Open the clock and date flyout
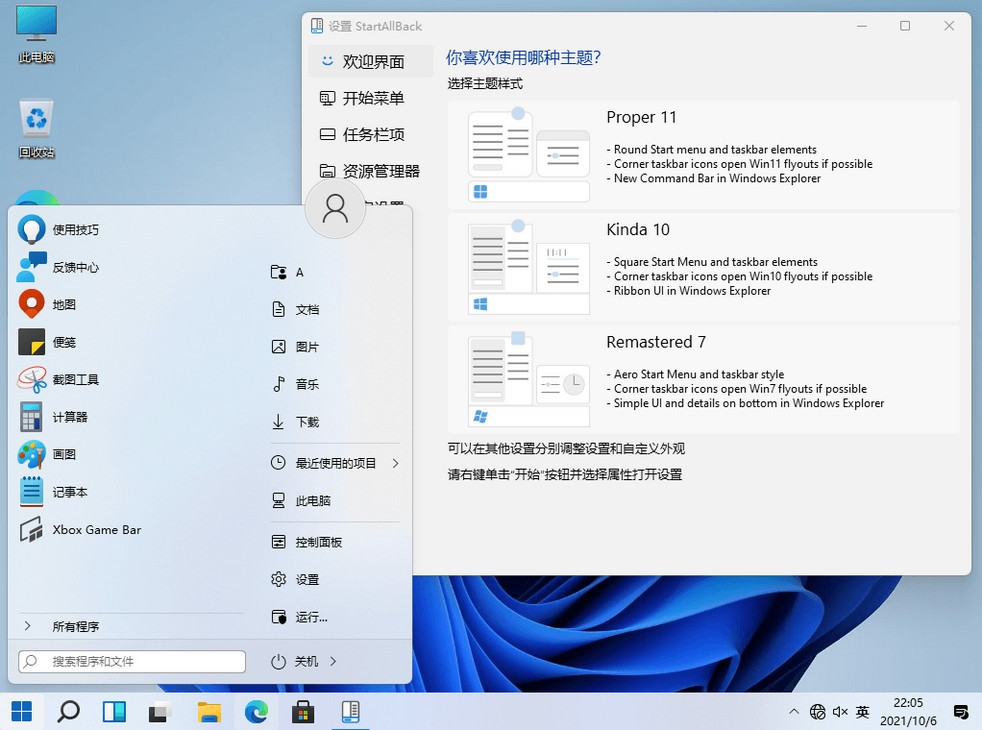Viewport: 982px width, 730px height. point(908,711)
